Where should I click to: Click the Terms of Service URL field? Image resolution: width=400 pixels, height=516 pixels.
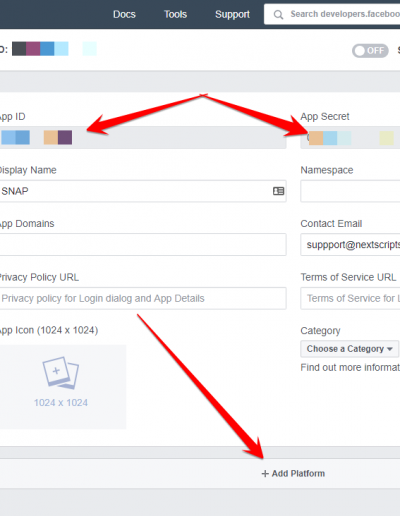(350, 298)
